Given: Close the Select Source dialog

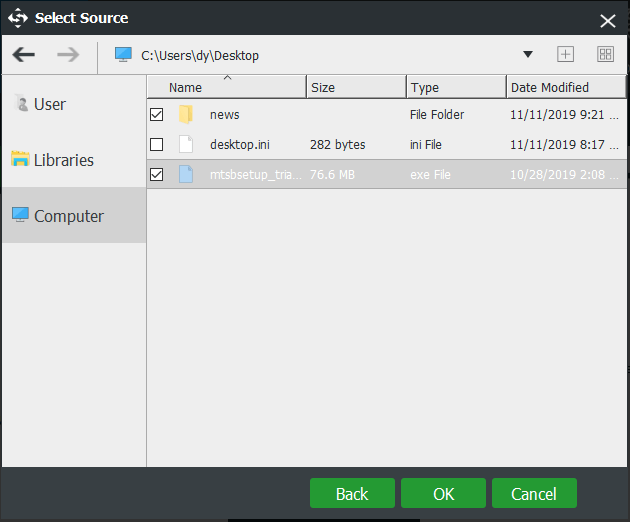Looking at the screenshot, I should point(607,20).
